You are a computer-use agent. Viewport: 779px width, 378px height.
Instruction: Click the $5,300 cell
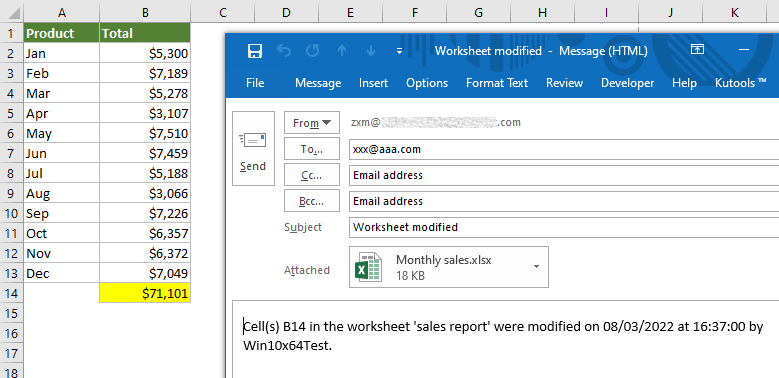click(145, 53)
